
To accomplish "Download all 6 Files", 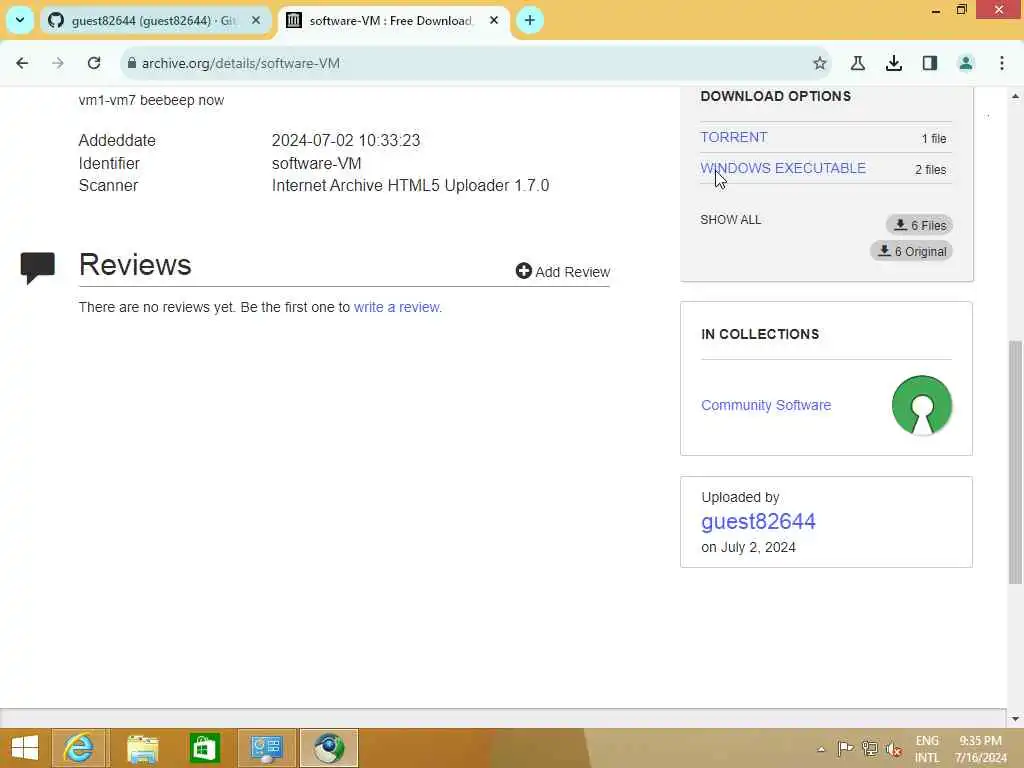I will tap(920, 225).
